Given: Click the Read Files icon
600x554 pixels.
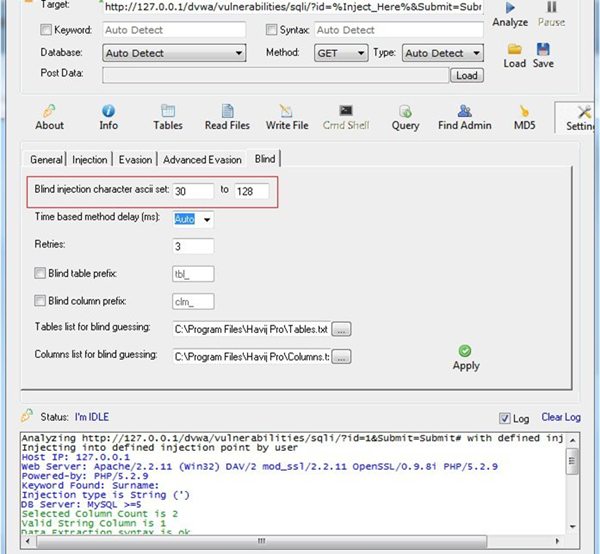Looking at the screenshot, I should click(x=227, y=116).
